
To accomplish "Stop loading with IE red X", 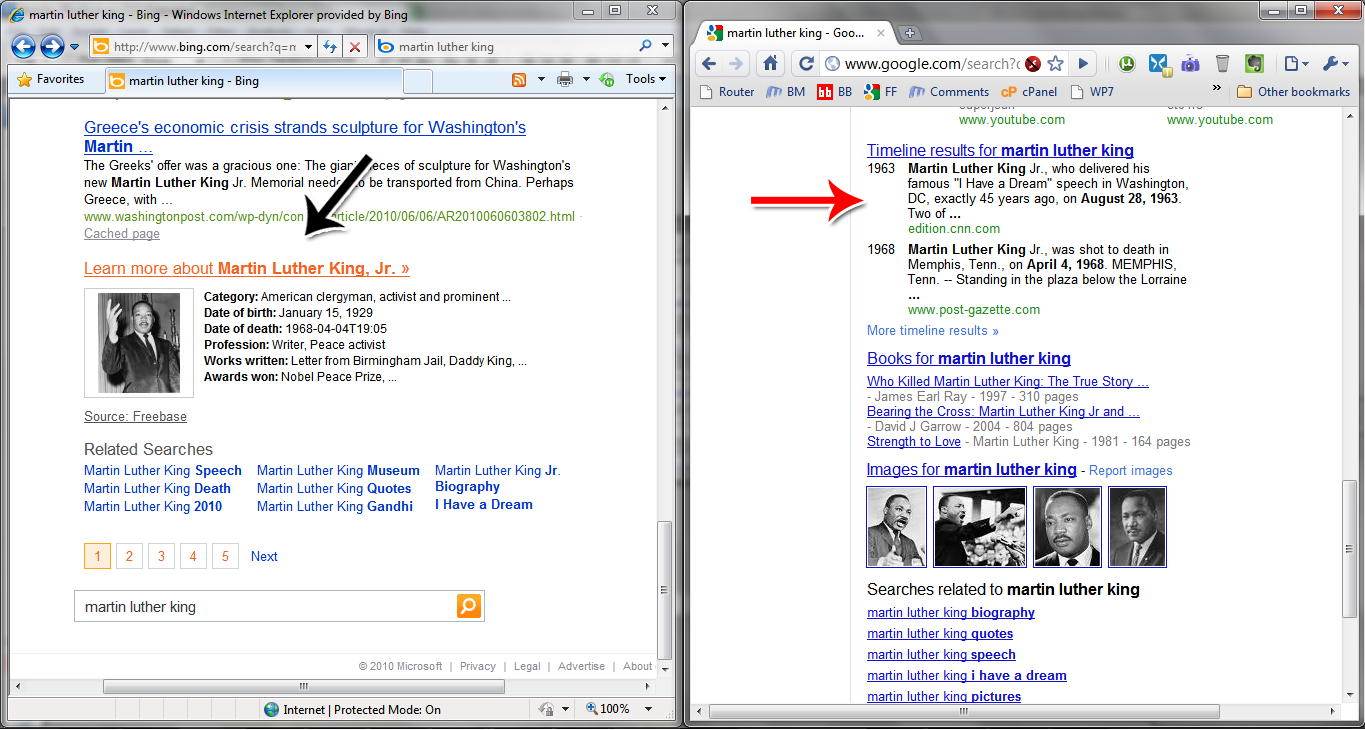I will pos(354,47).
